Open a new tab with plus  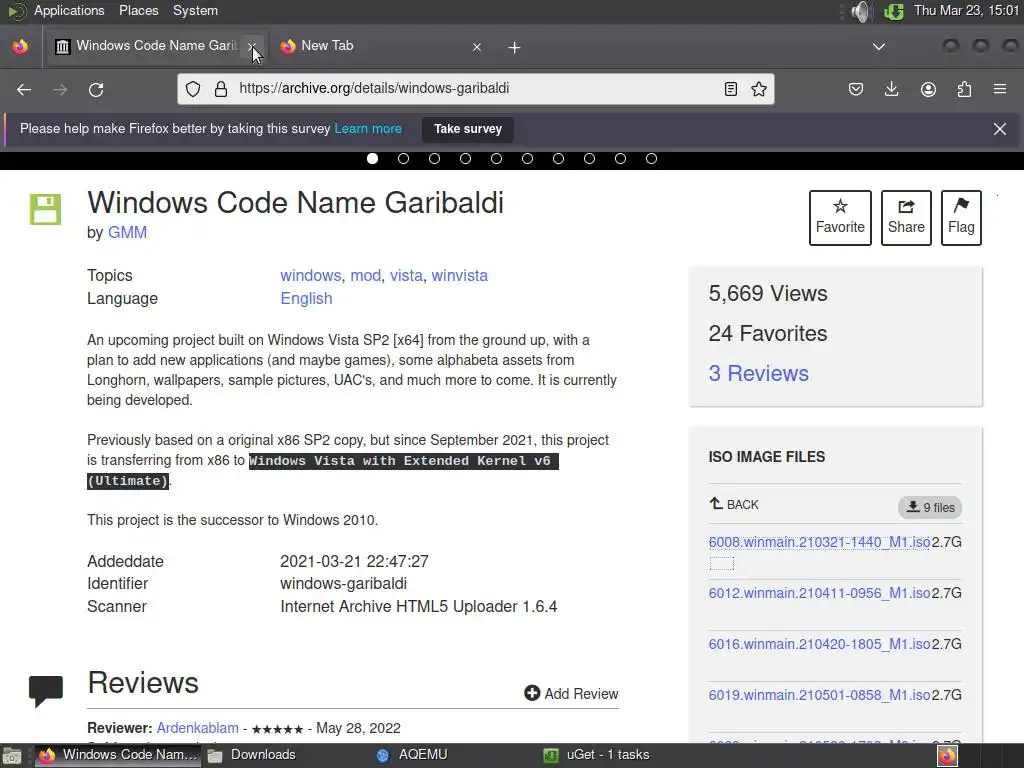coord(515,48)
